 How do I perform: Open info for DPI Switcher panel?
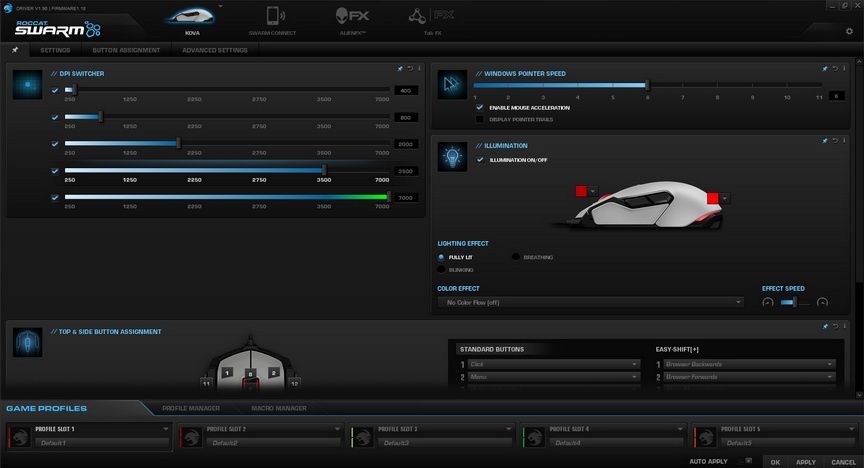(419, 68)
